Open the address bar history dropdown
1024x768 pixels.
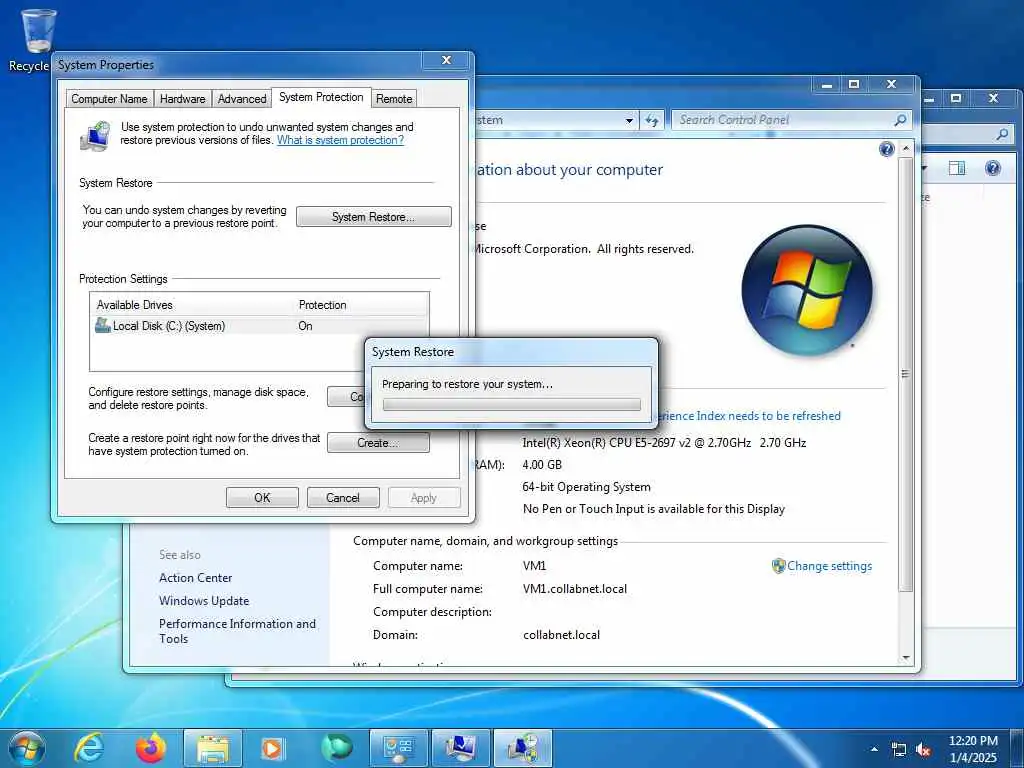[x=629, y=120]
